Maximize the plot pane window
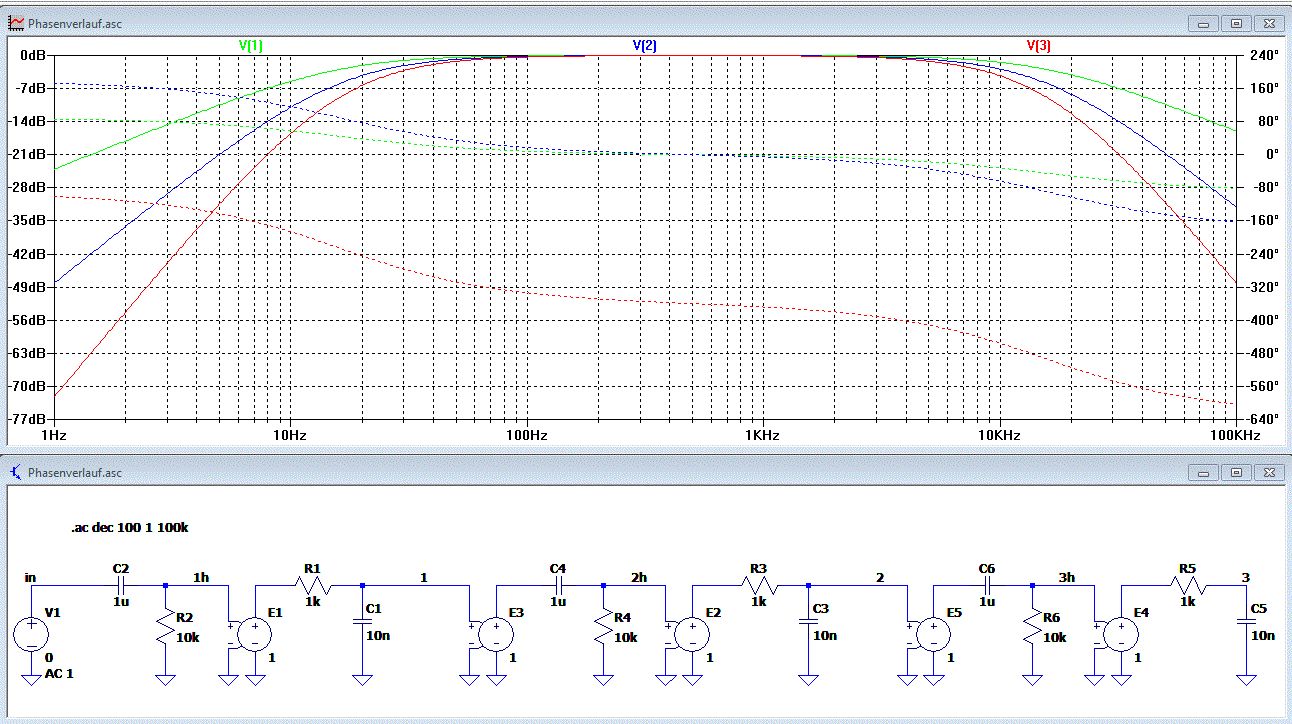The image size is (1292, 724). 1236,22
